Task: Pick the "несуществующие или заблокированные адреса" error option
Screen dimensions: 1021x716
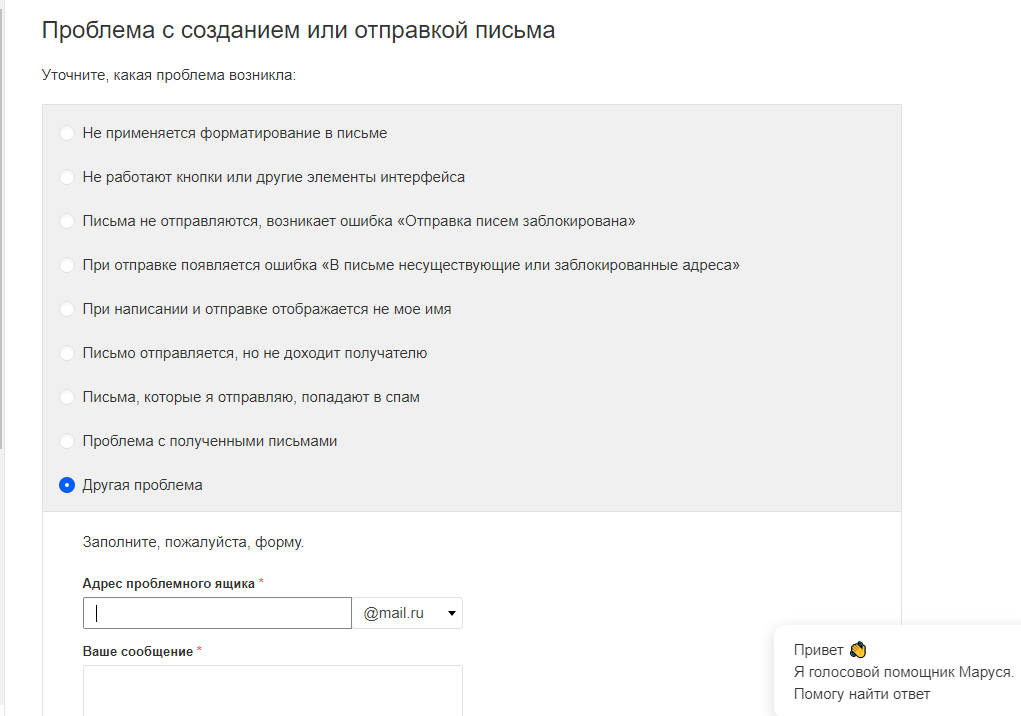Action: click(x=67, y=265)
